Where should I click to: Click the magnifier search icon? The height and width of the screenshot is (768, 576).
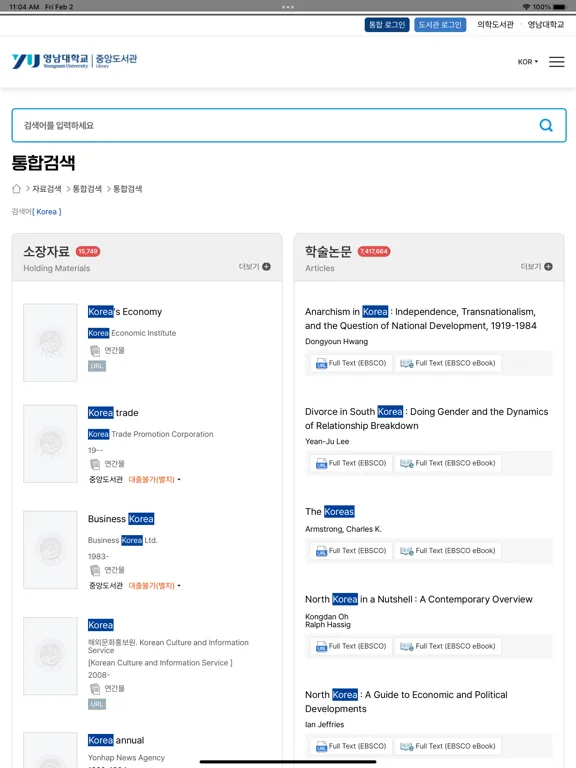546,125
